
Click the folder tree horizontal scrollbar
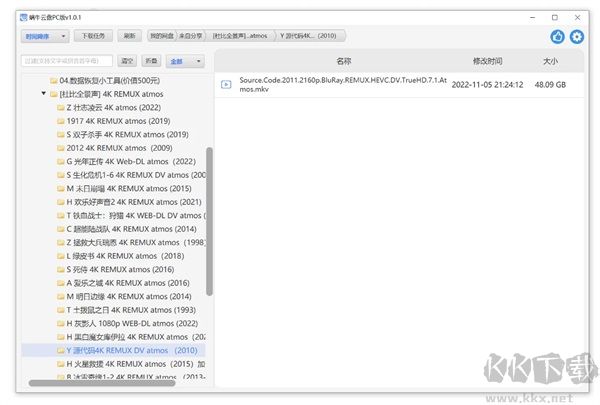102,383
